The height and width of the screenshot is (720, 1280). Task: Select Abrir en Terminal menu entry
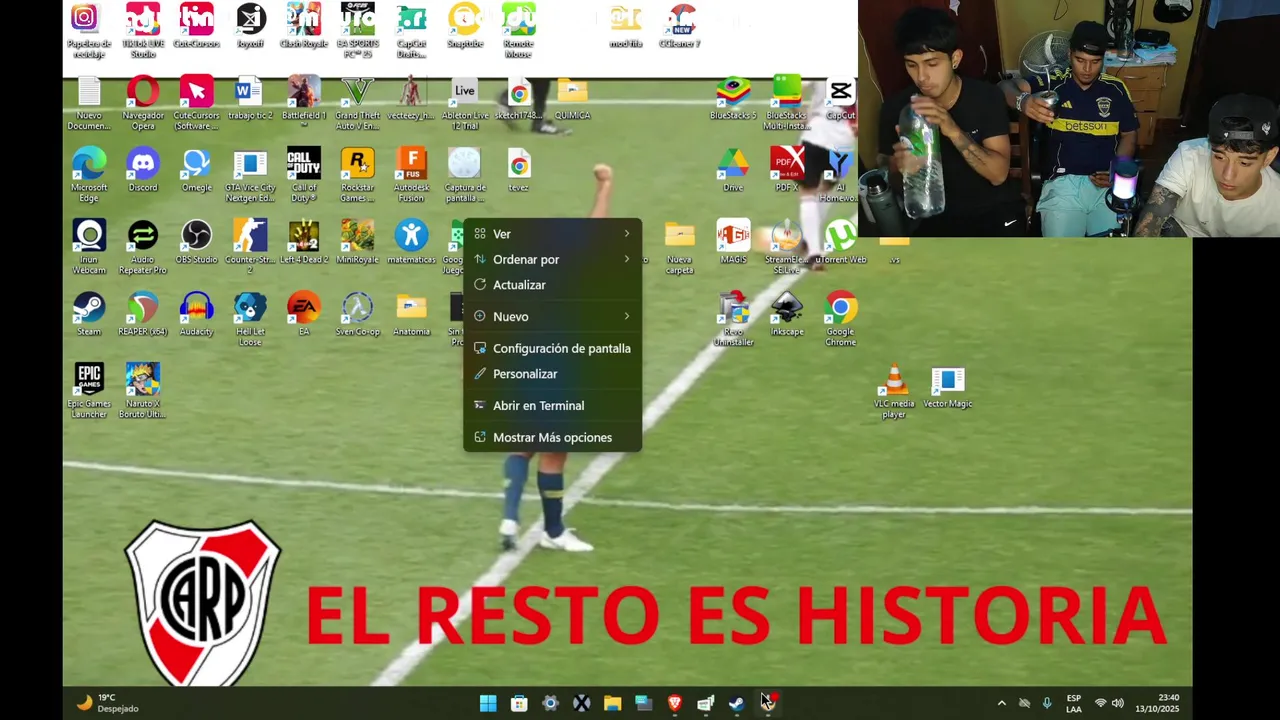[552, 405]
